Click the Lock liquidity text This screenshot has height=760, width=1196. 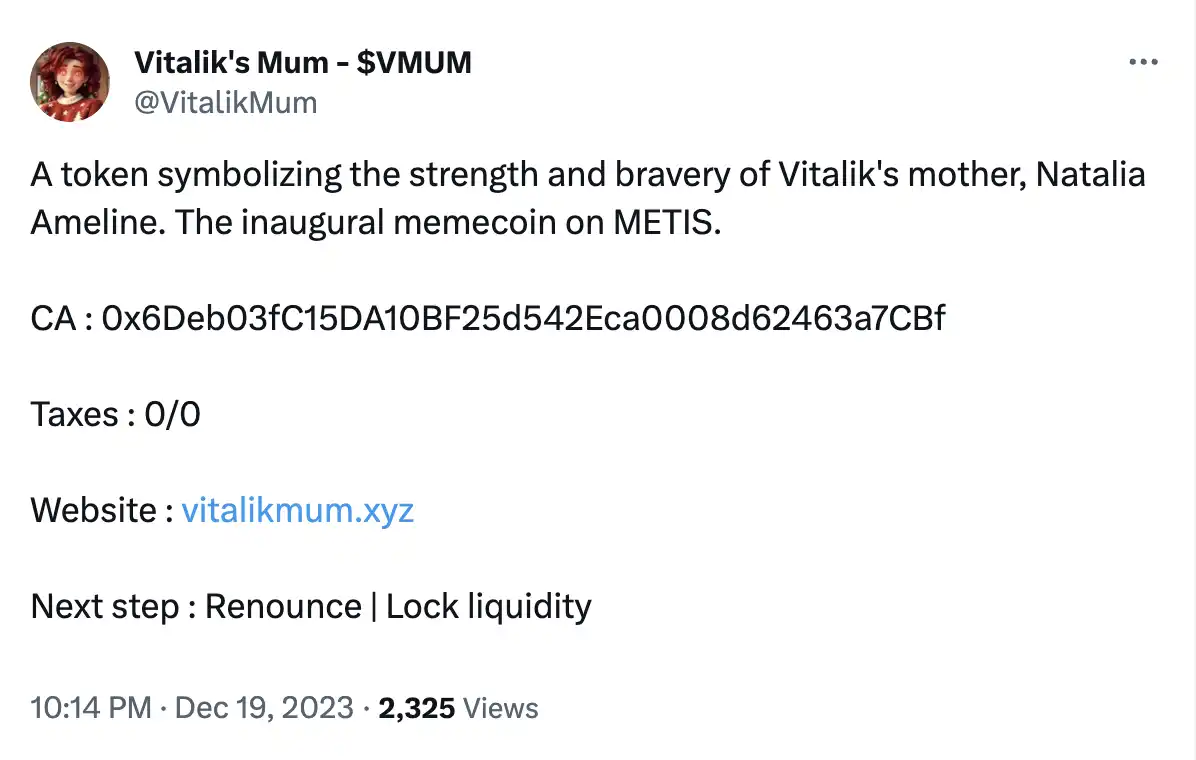coord(489,606)
